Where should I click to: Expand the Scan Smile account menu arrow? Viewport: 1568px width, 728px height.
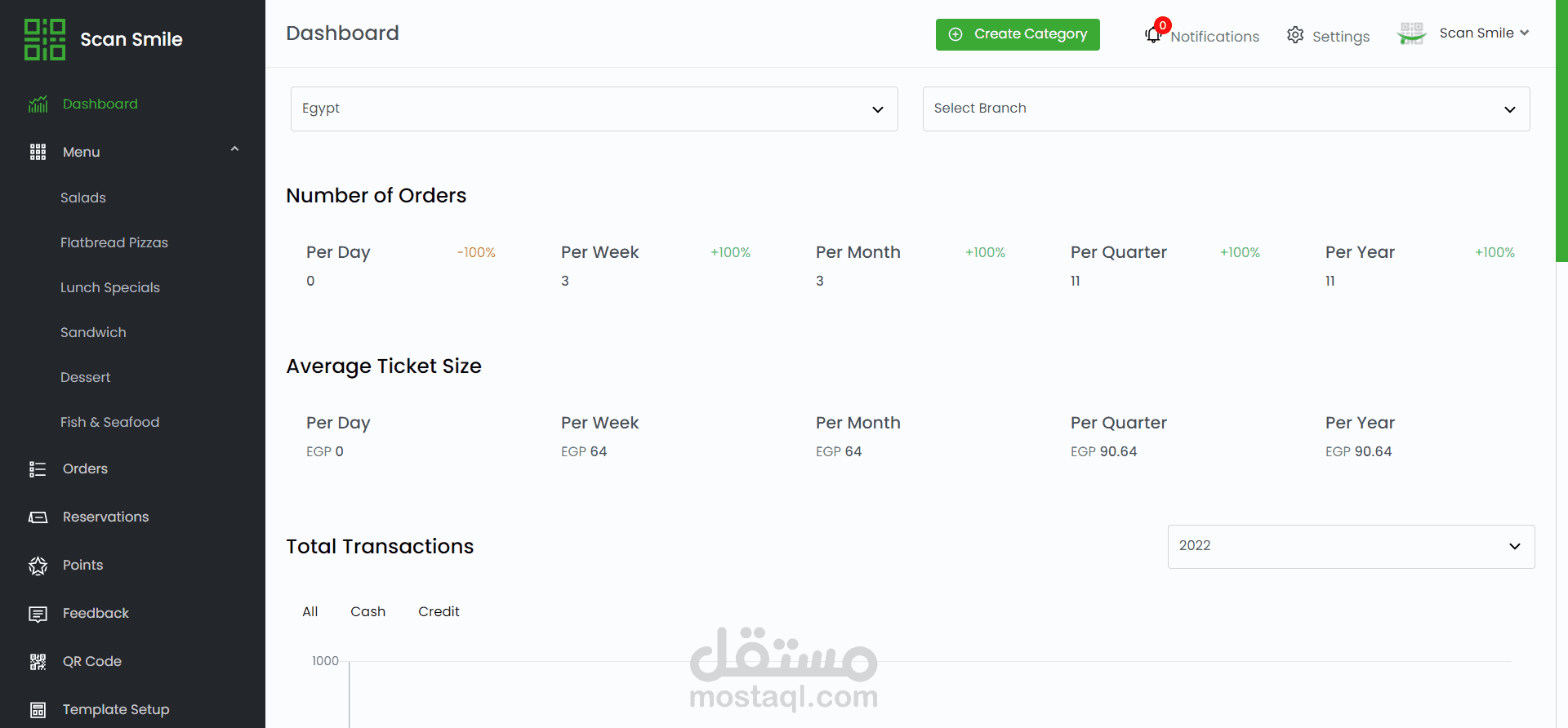(1524, 33)
